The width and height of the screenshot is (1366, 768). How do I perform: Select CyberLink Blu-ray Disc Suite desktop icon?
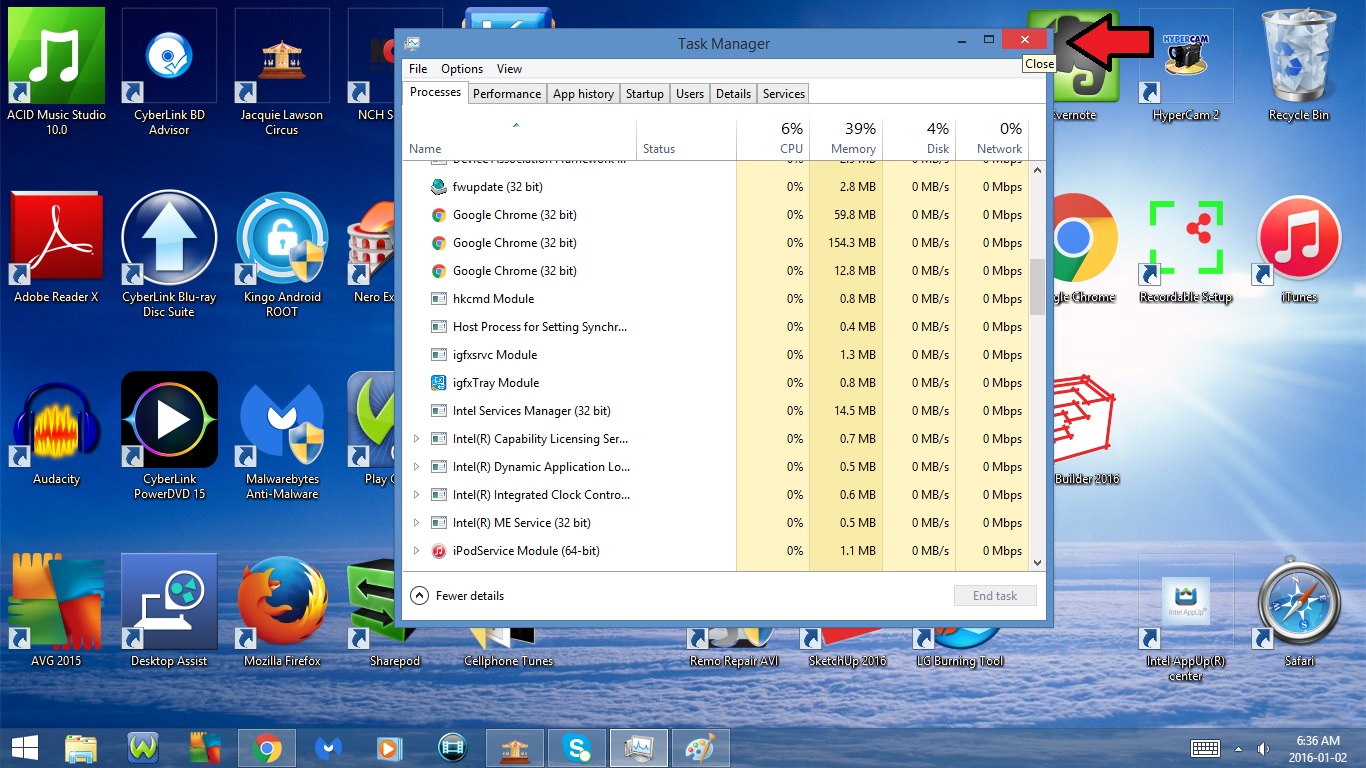(169, 254)
